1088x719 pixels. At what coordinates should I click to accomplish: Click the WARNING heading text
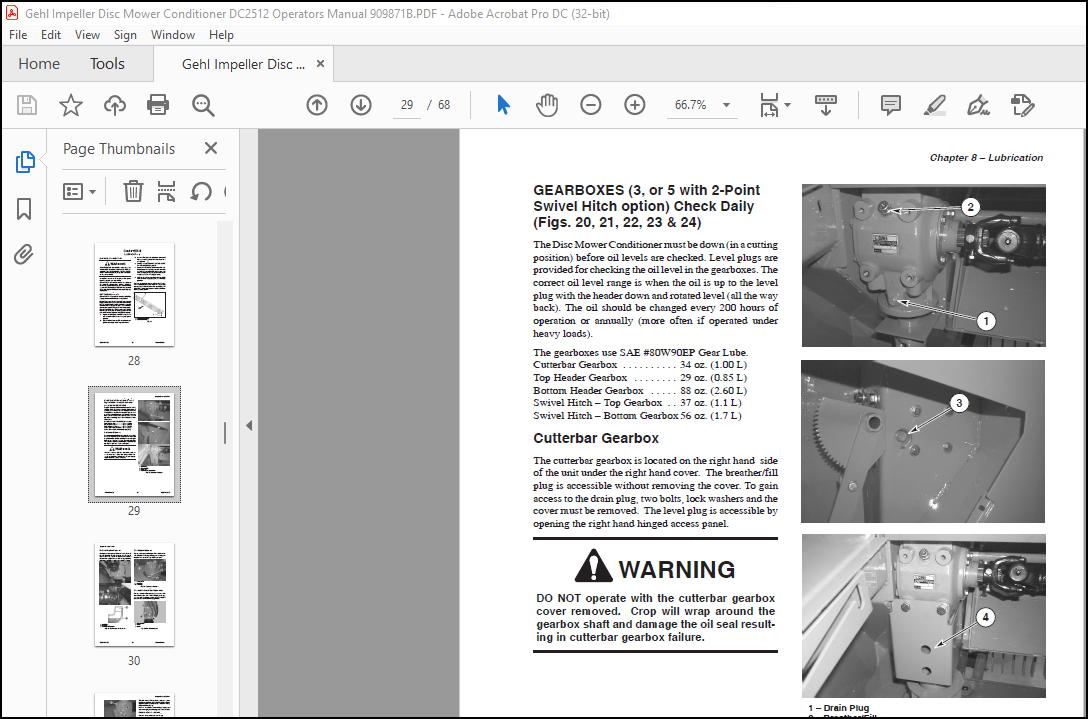[677, 569]
